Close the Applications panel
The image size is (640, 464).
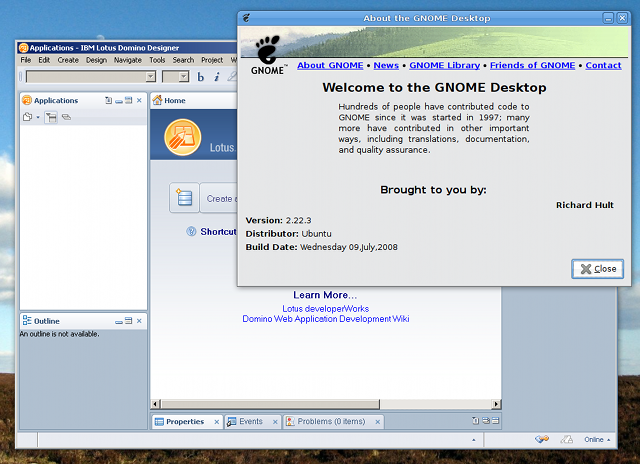point(139,100)
